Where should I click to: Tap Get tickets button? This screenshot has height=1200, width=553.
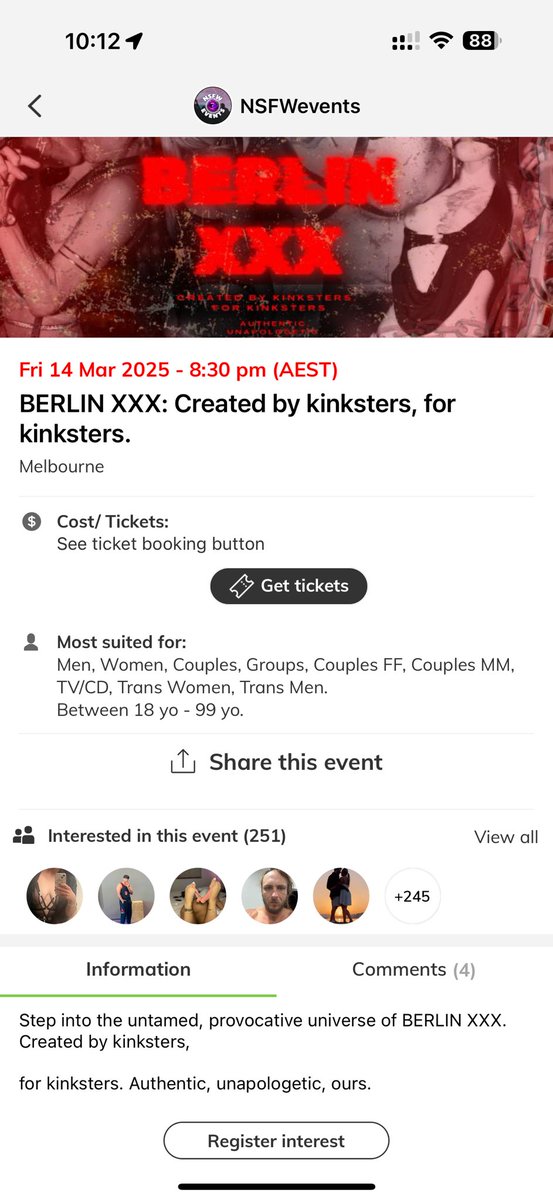click(289, 586)
